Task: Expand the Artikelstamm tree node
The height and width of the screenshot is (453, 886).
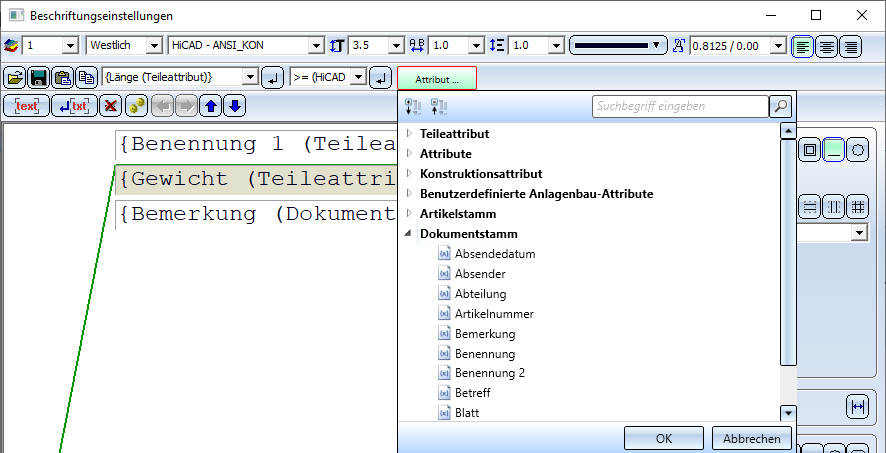Action: click(x=410, y=214)
